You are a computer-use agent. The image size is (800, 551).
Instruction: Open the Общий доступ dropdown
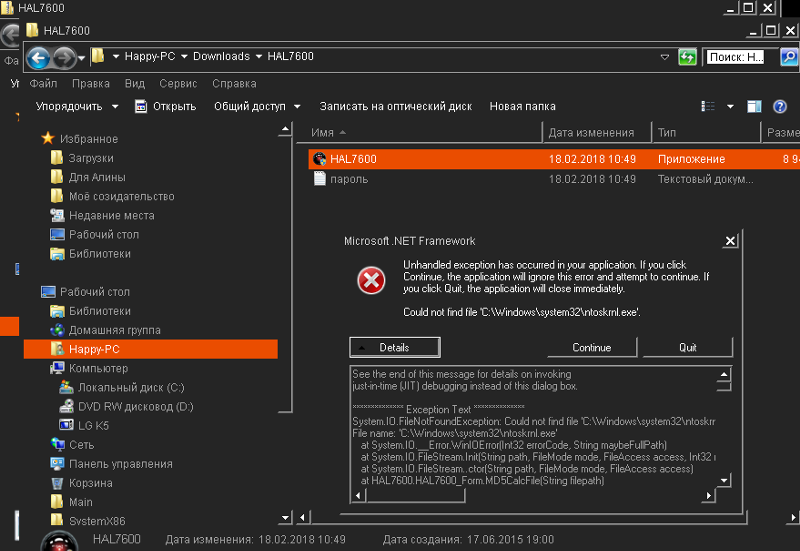(257, 106)
